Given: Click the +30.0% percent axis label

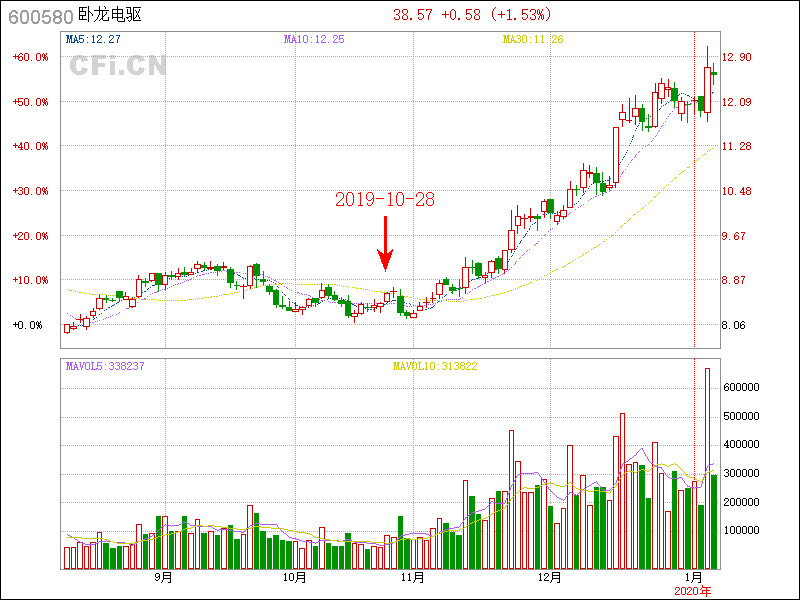Looking at the screenshot, I should [x=31, y=191].
